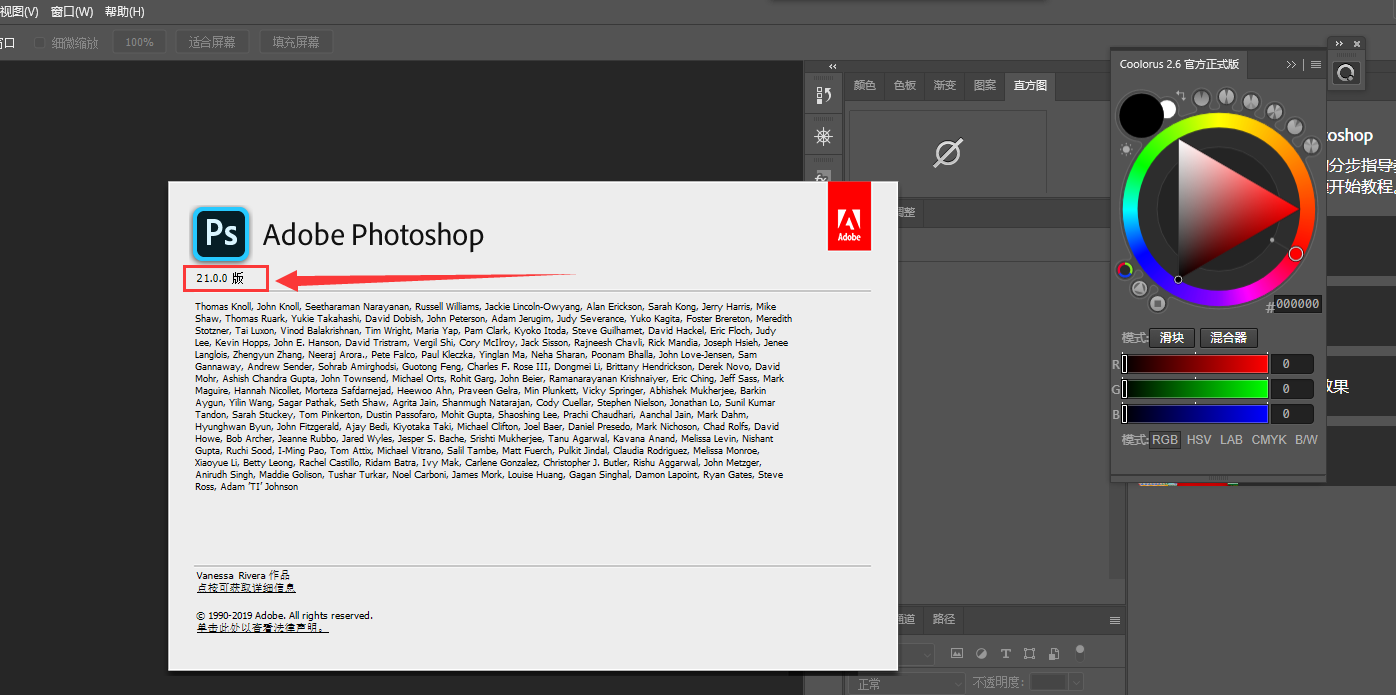Open the 单击此处以查看法律声明 link

262,628
